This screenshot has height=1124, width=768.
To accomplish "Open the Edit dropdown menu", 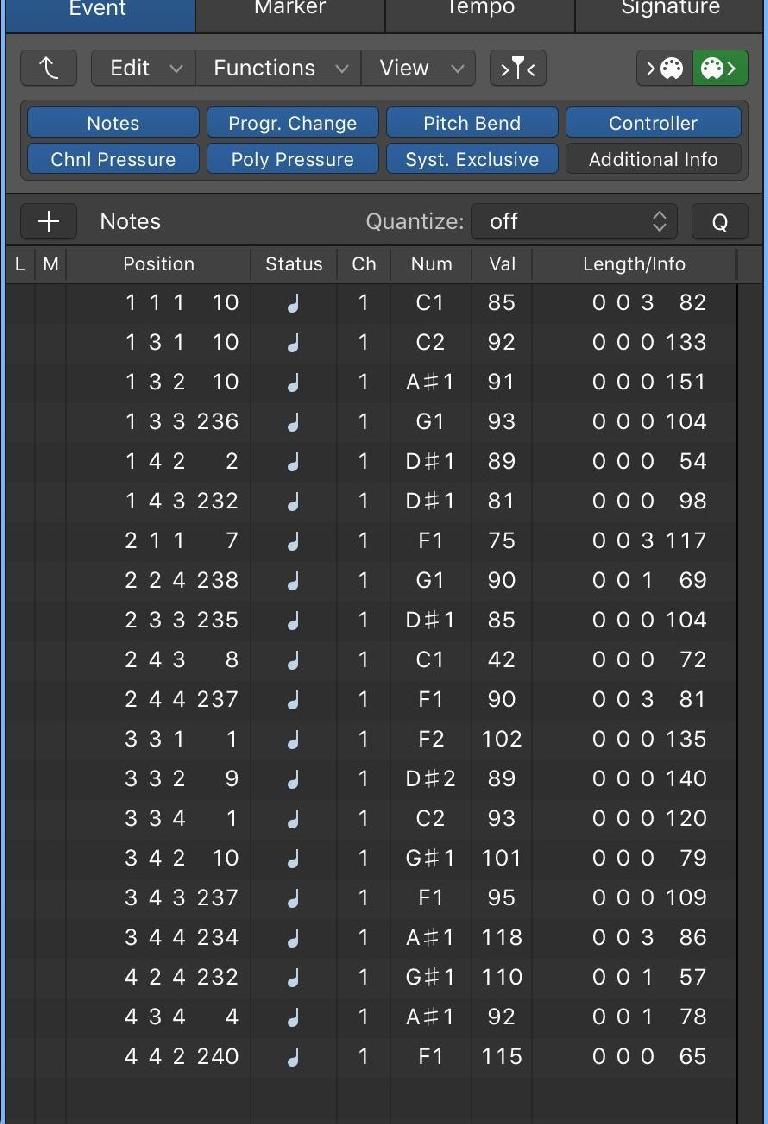I will (144, 68).
